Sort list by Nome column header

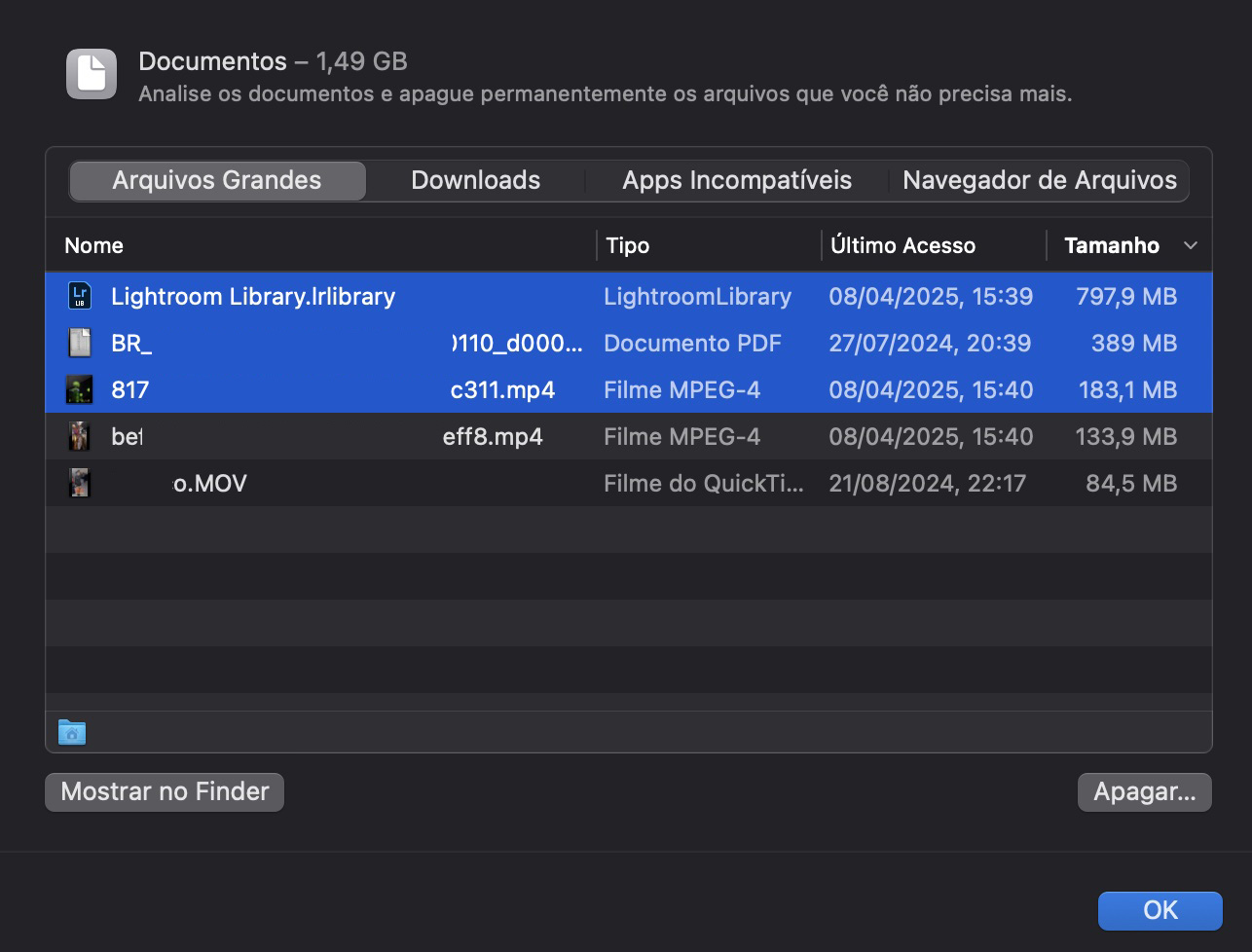click(94, 245)
